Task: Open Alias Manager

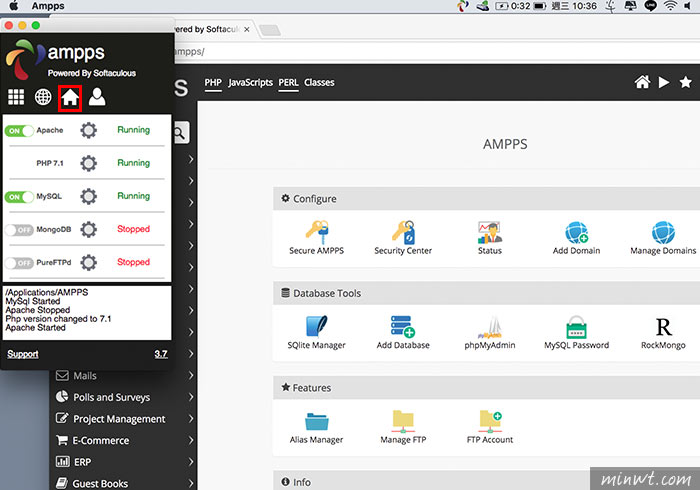Action: [317, 427]
